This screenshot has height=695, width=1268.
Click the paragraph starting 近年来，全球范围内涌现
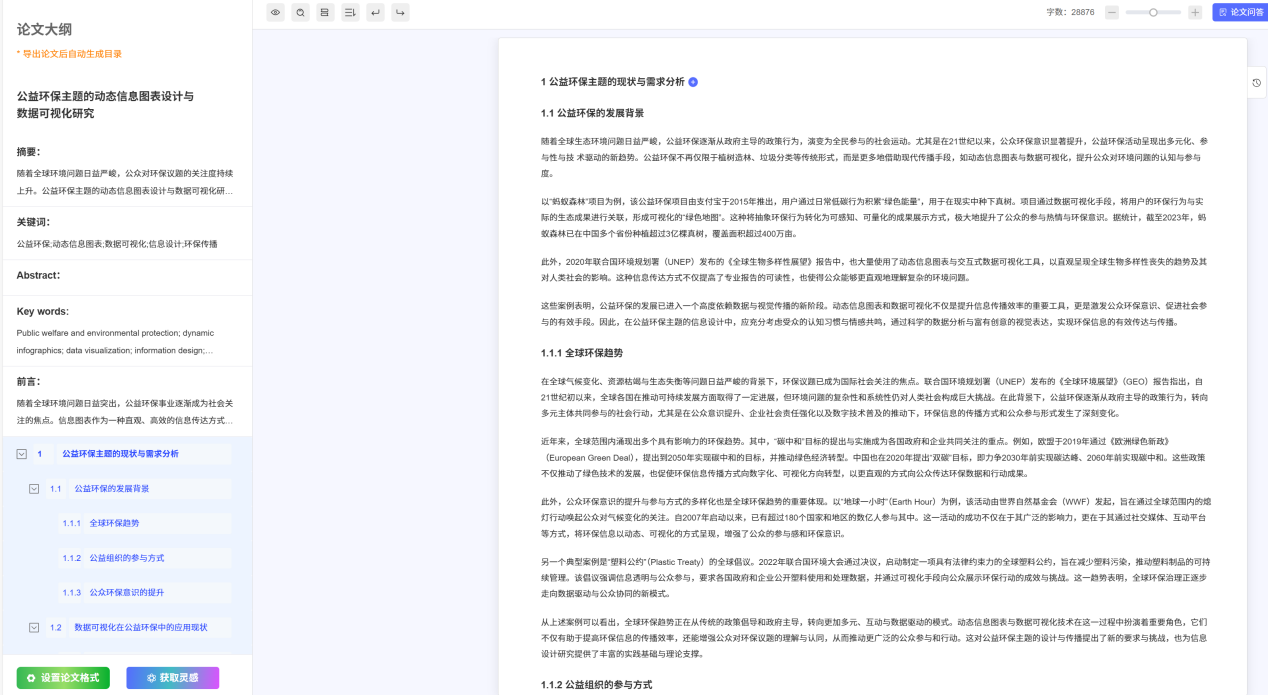[874, 456]
